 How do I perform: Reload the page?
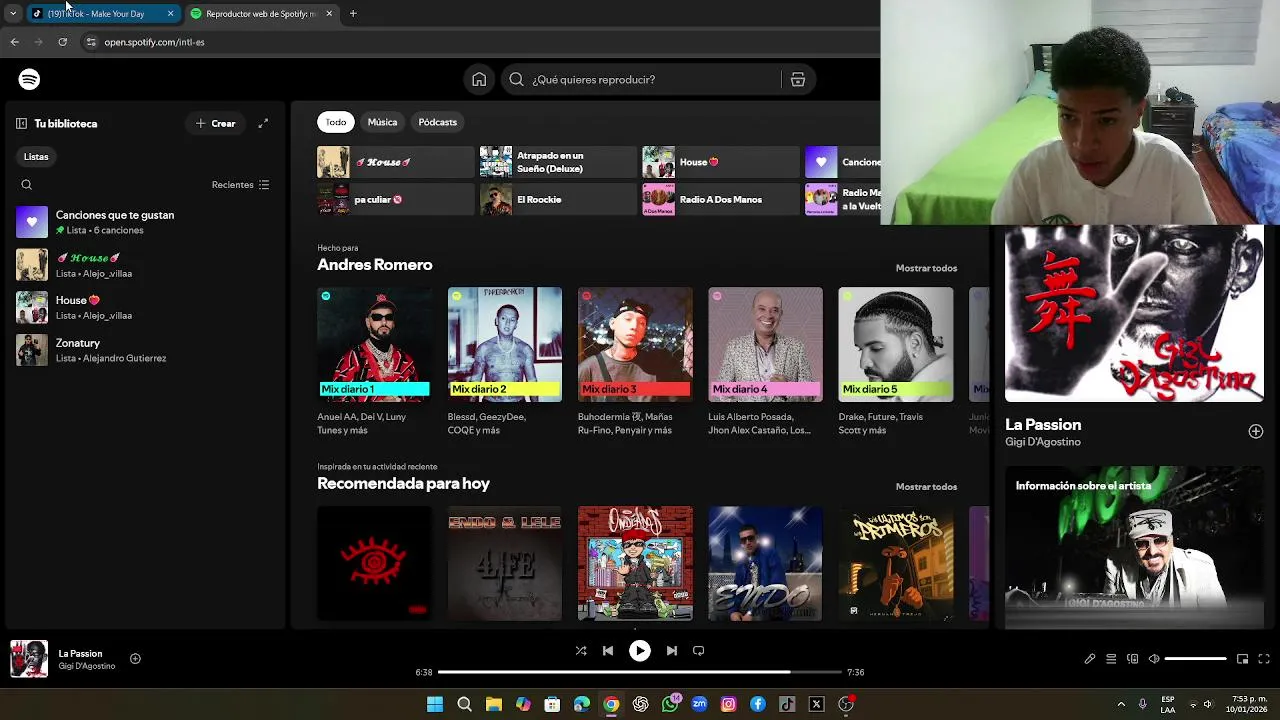click(62, 42)
